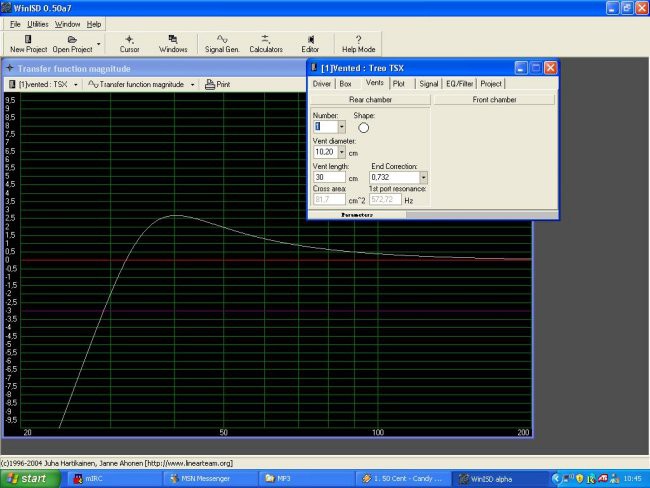Click the End Correction 0,732 field

coord(395,177)
